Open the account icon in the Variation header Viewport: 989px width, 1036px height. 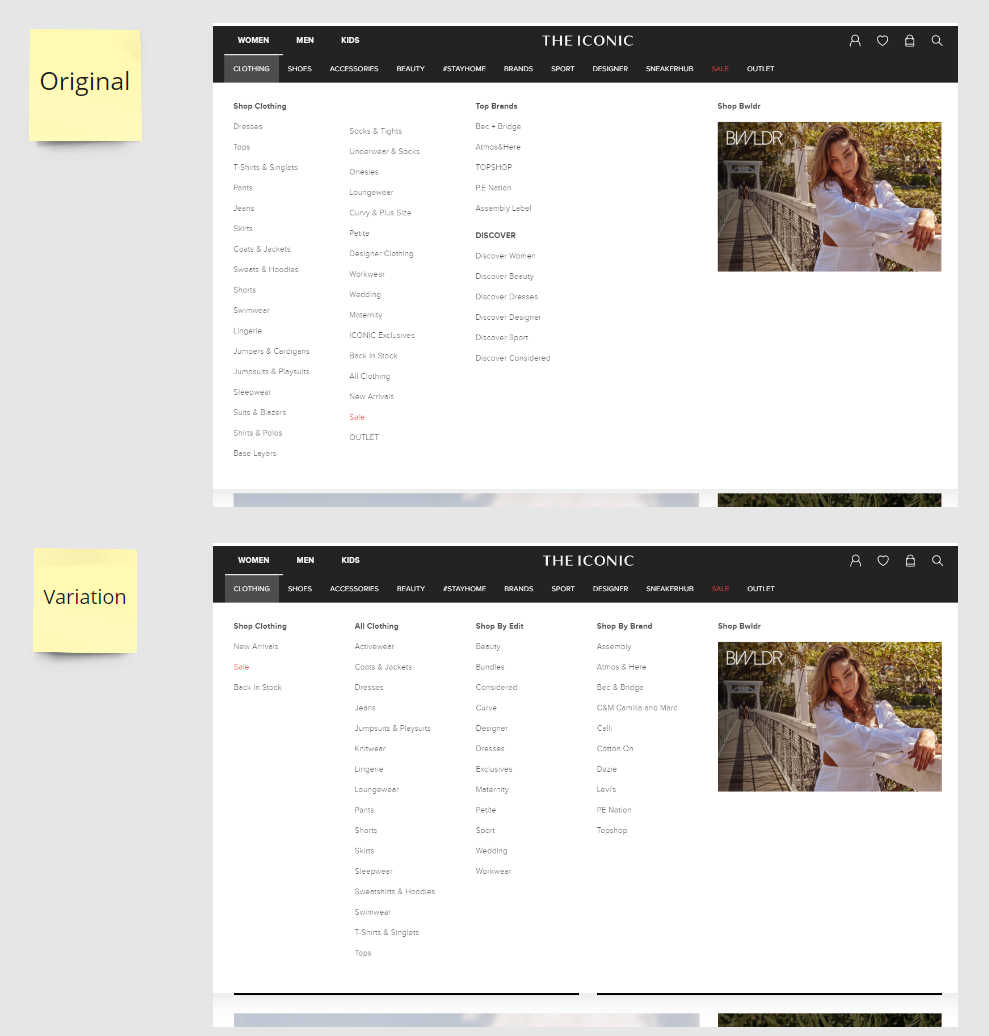(855, 560)
